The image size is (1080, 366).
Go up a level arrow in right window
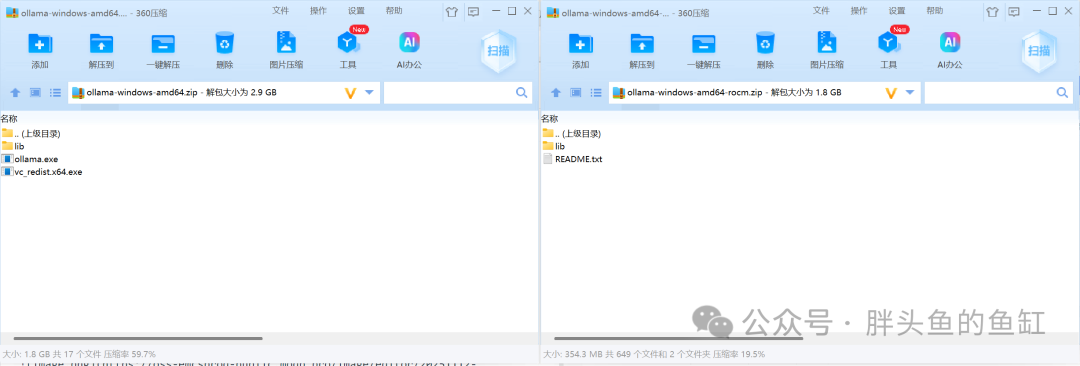click(555, 92)
